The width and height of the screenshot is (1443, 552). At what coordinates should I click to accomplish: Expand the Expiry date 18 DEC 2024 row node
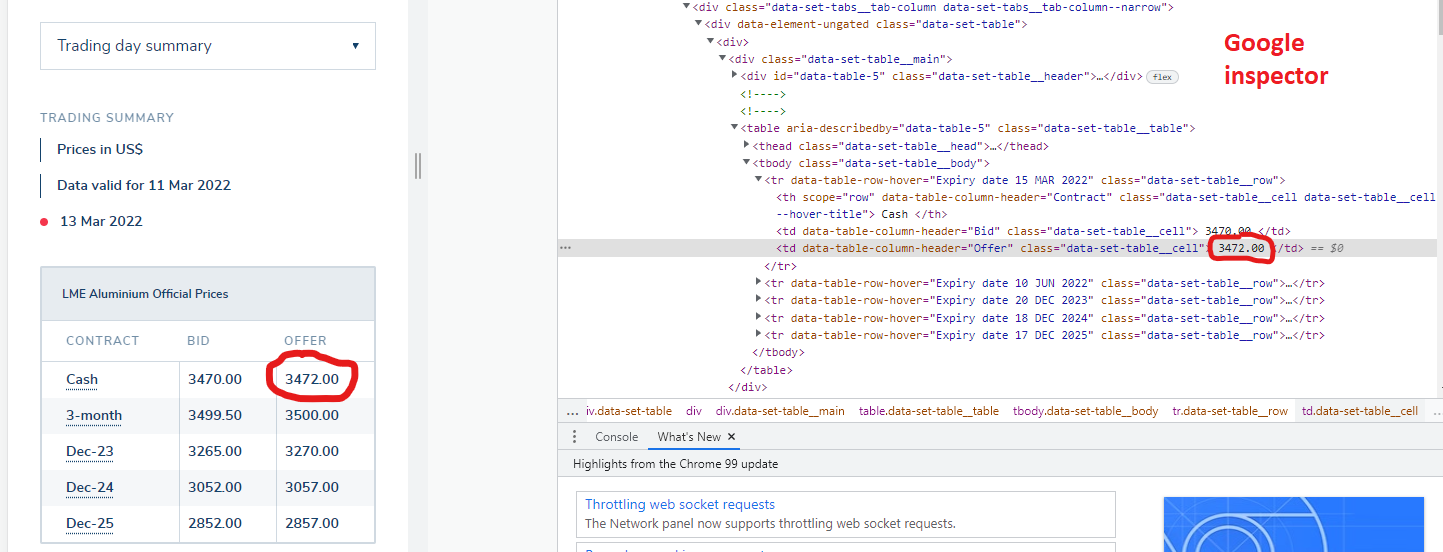759,318
